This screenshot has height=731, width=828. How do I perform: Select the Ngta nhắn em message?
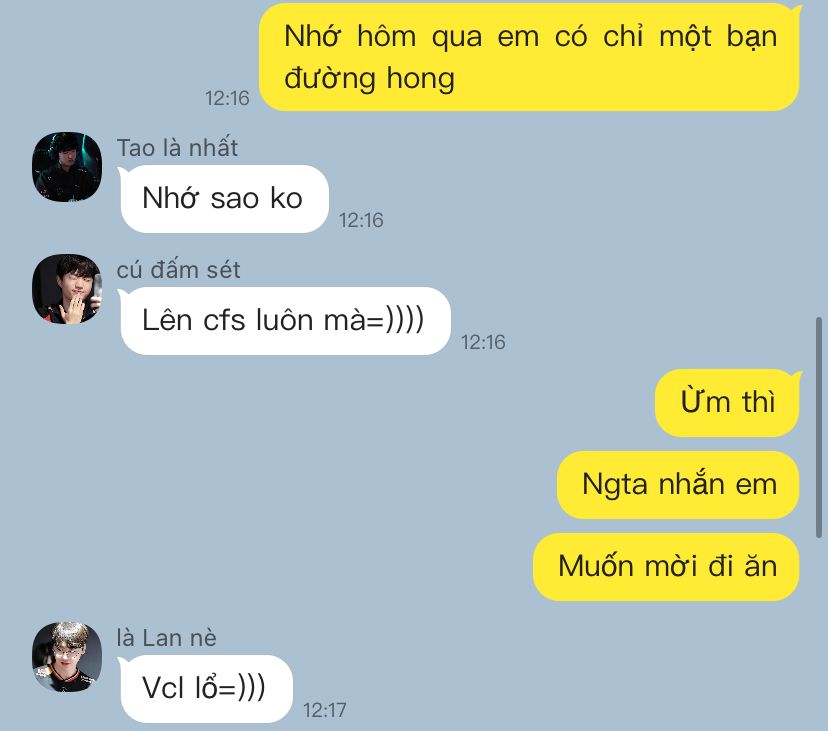click(x=678, y=484)
